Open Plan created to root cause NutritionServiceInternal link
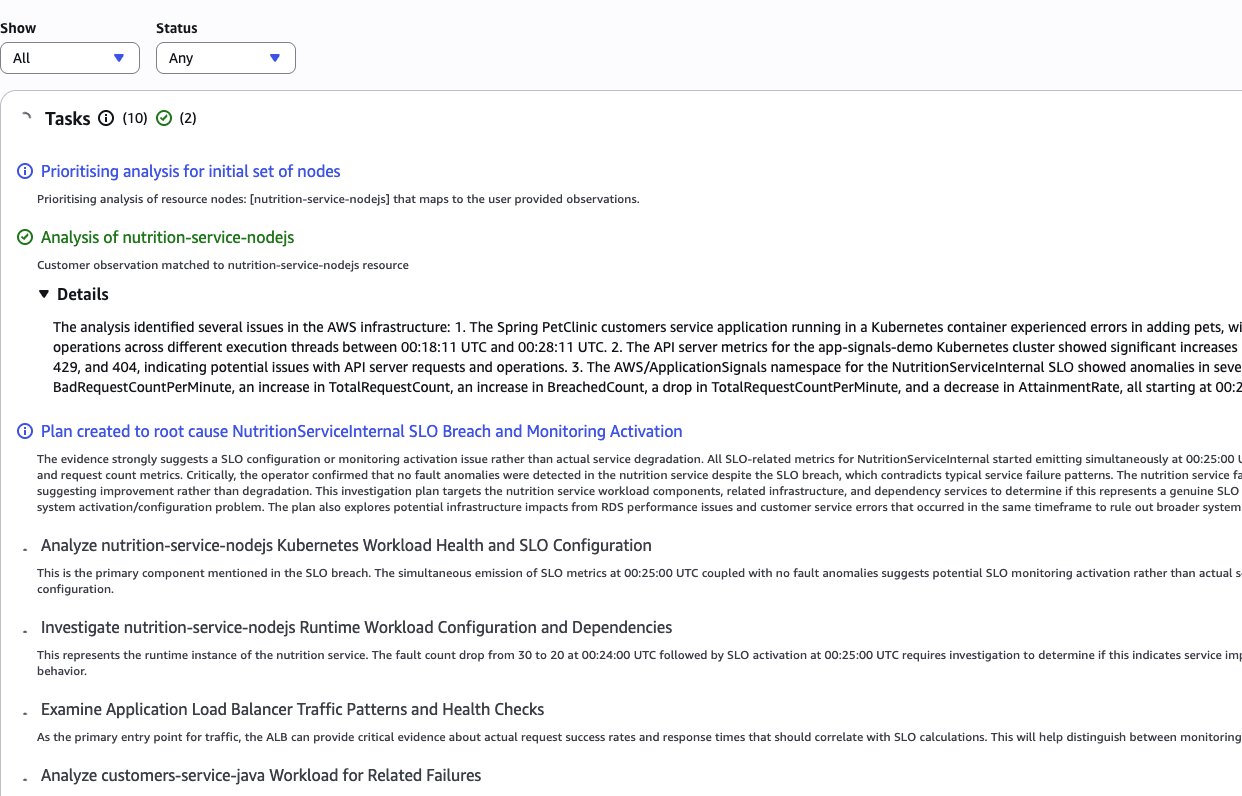Viewport: 1242px width, 796px height. tap(361, 432)
